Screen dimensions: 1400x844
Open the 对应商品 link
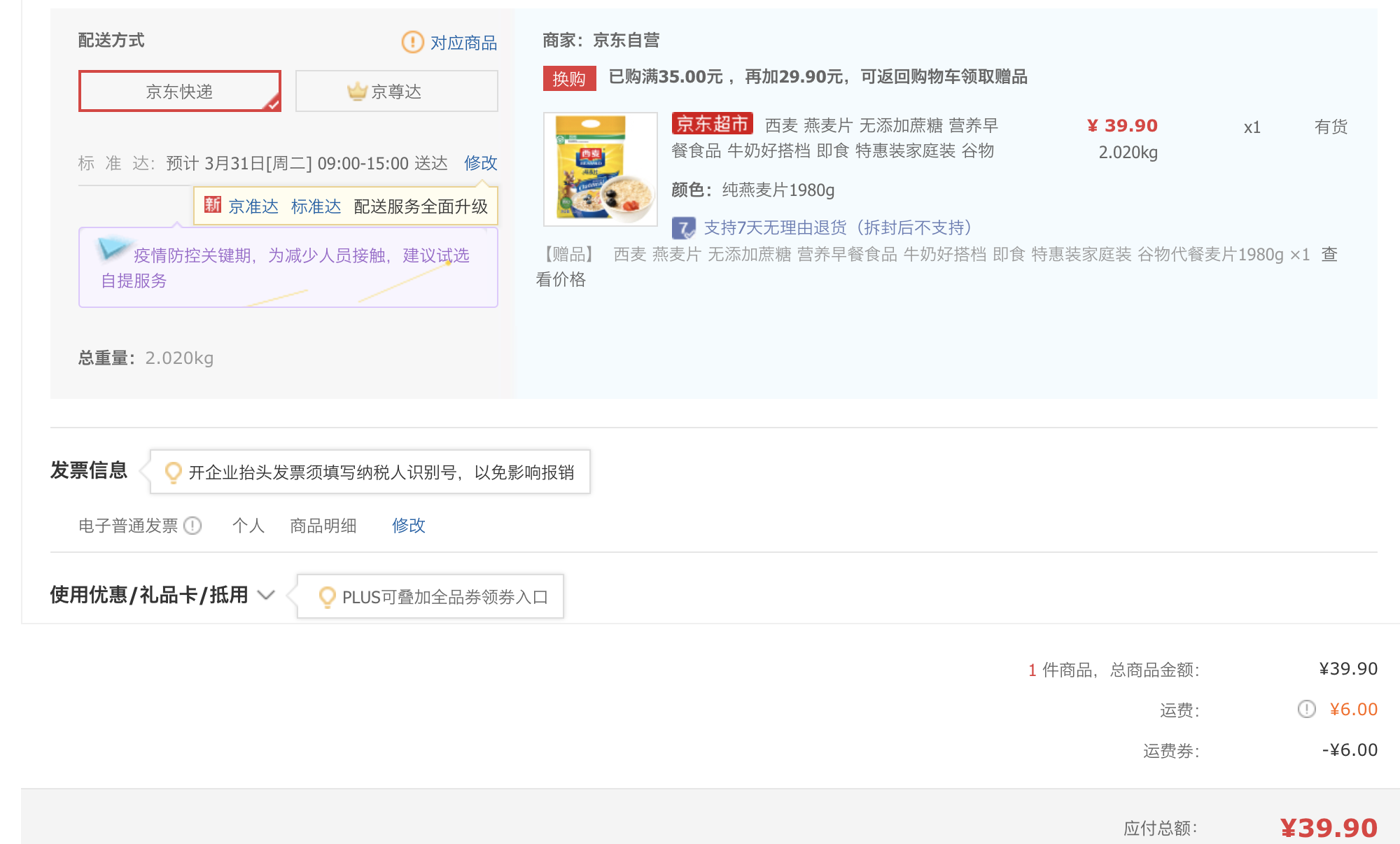[x=463, y=43]
